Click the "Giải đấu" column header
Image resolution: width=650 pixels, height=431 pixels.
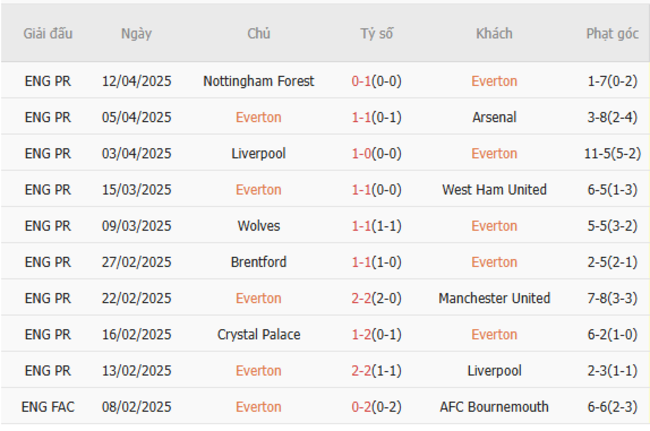[48, 33]
